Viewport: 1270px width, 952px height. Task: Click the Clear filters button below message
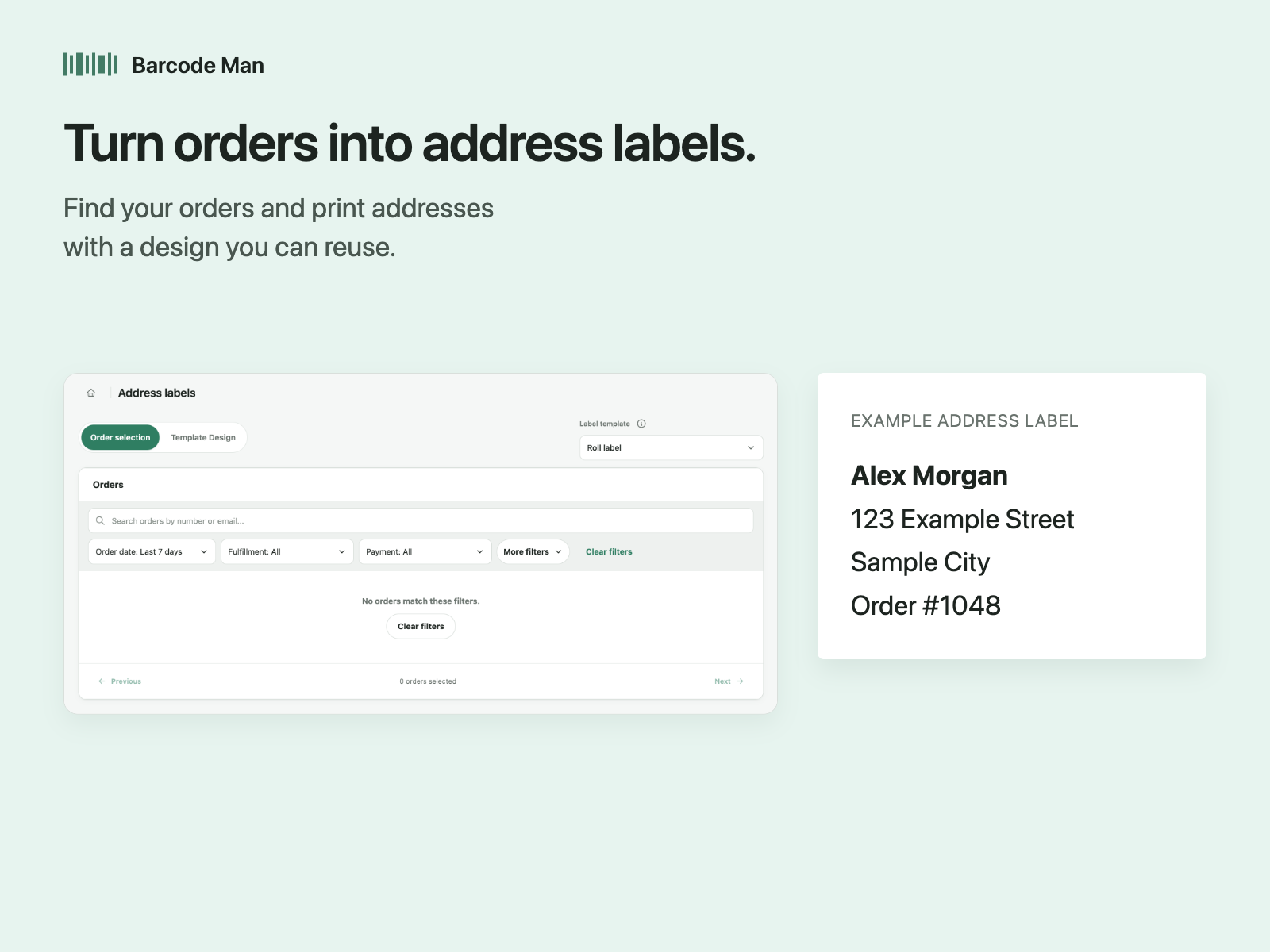(x=421, y=627)
